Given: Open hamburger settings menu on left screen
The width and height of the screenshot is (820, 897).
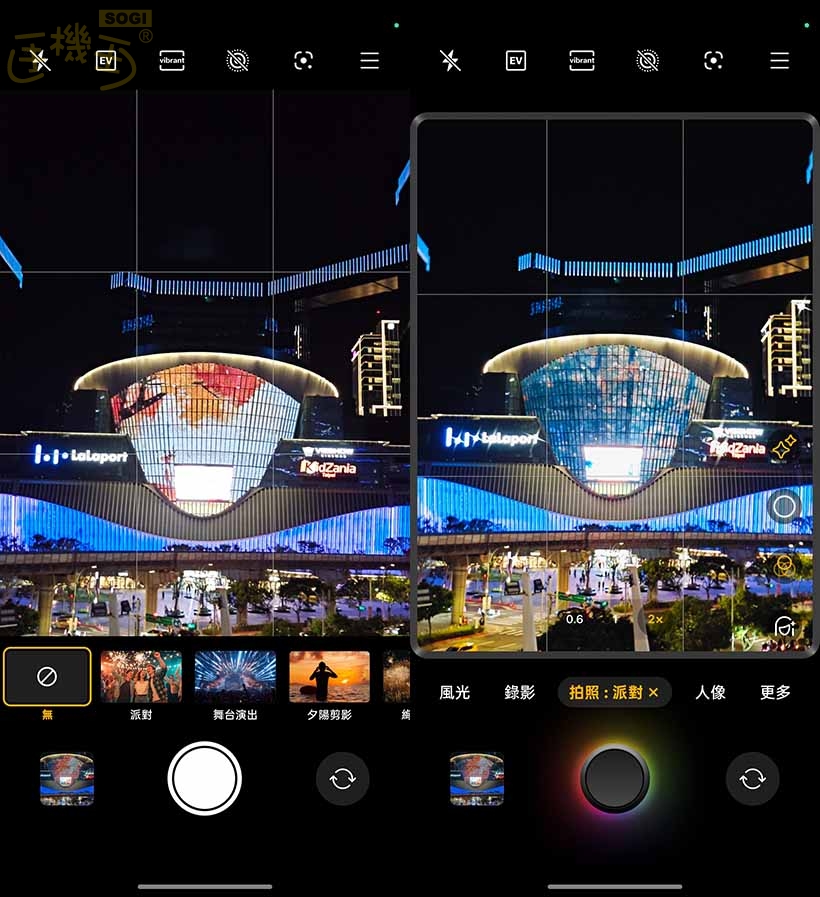Looking at the screenshot, I should click(369, 61).
